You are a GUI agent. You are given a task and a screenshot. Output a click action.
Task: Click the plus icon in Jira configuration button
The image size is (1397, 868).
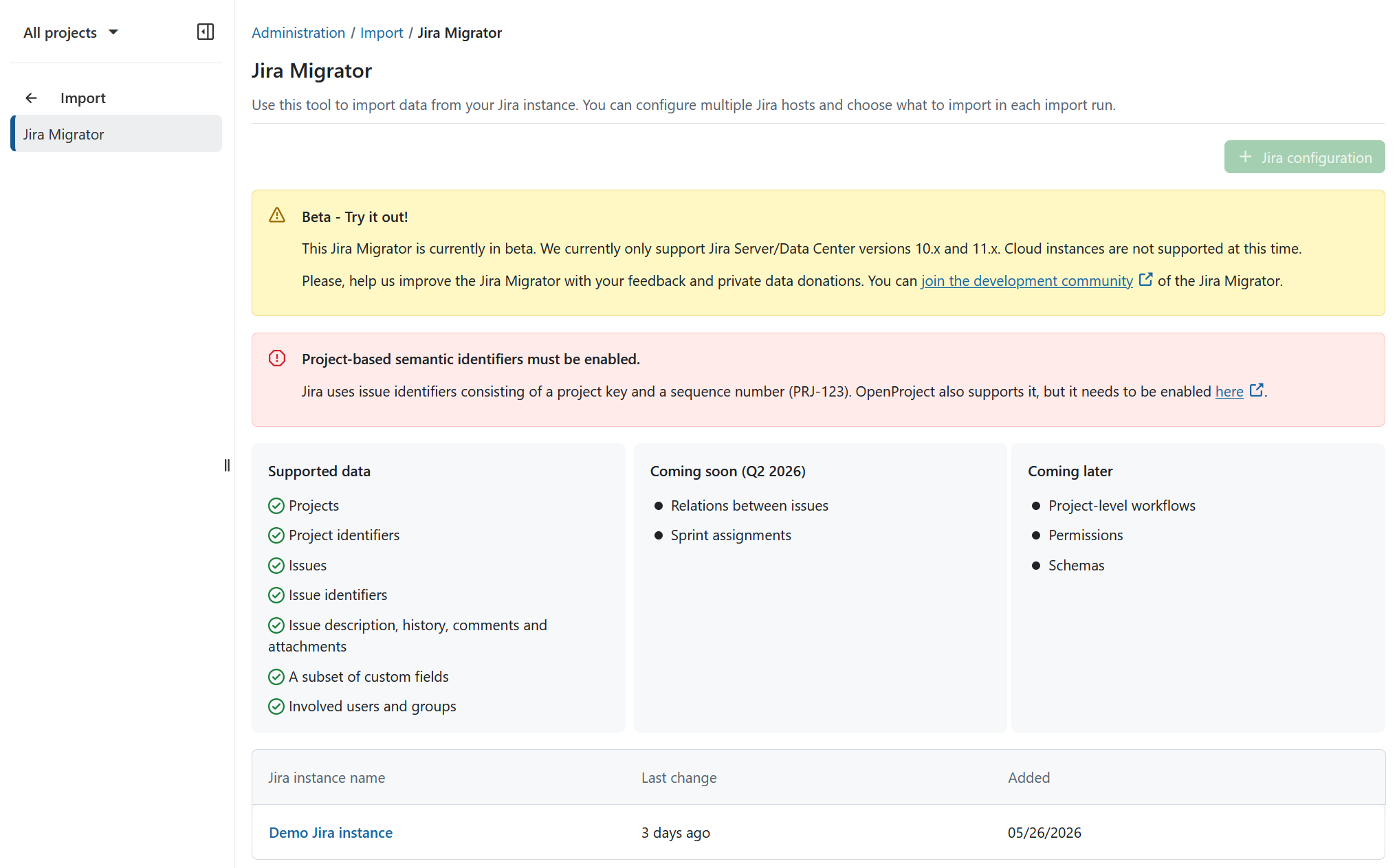click(x=1245, y=157)
